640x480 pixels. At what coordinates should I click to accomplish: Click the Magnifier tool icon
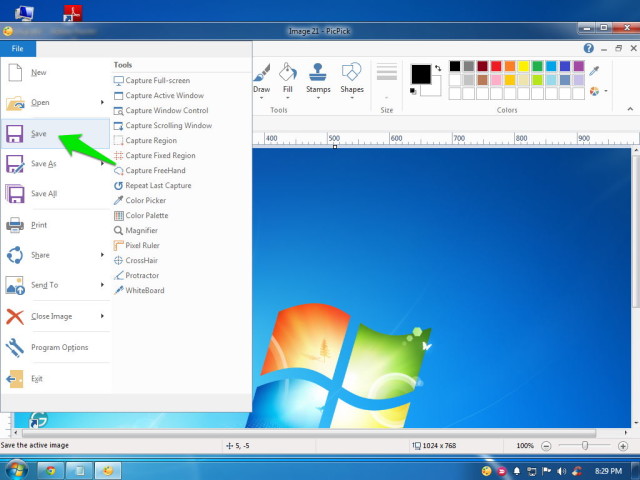coord(118,231)
